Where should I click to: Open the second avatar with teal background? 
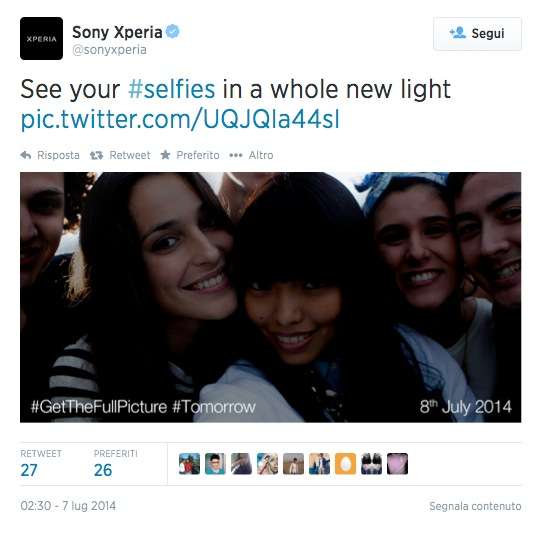(x=215, y=464)
